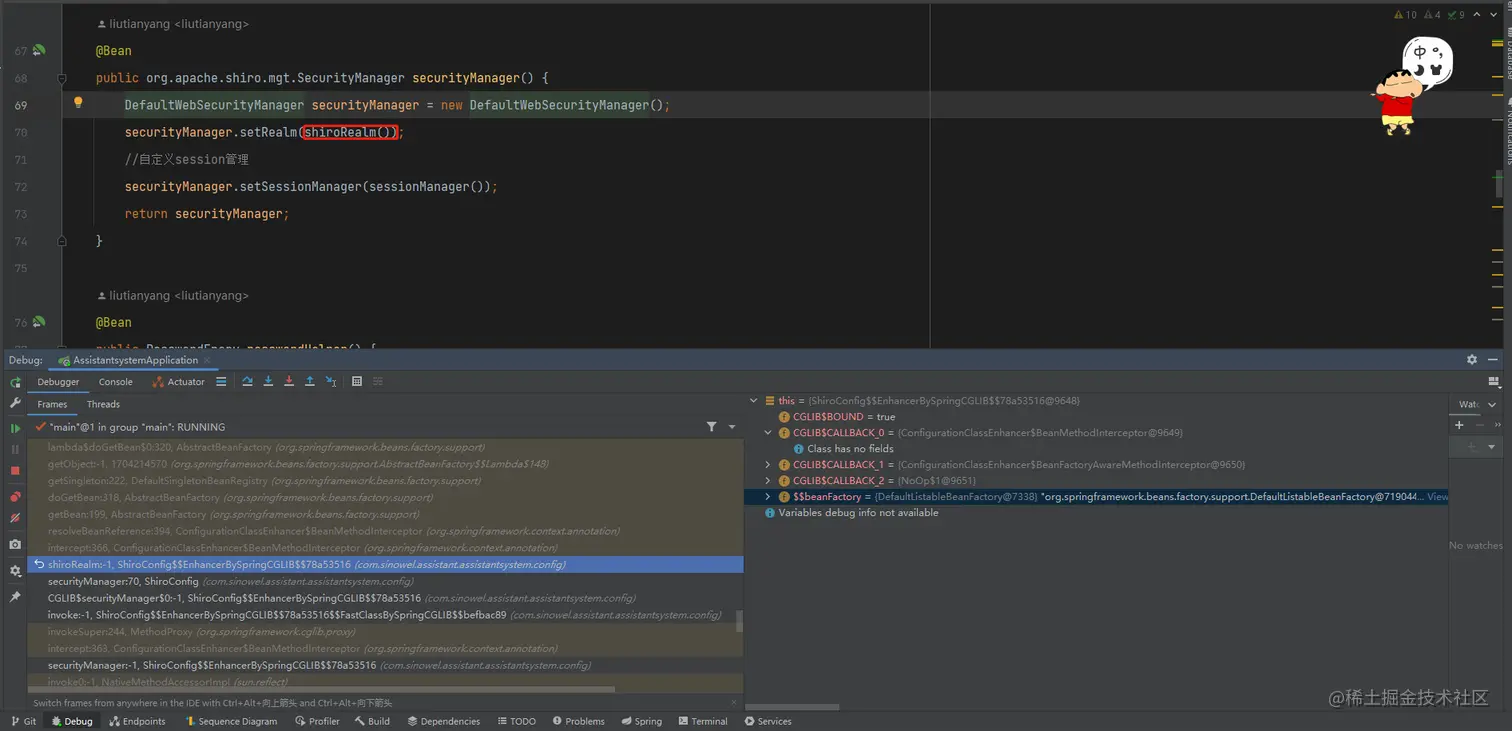Select the doGetBean:318, AbstractBeanFactory frame
Image resolution: width=1512 pixels, height=731 pixels.
coord(386,497)
